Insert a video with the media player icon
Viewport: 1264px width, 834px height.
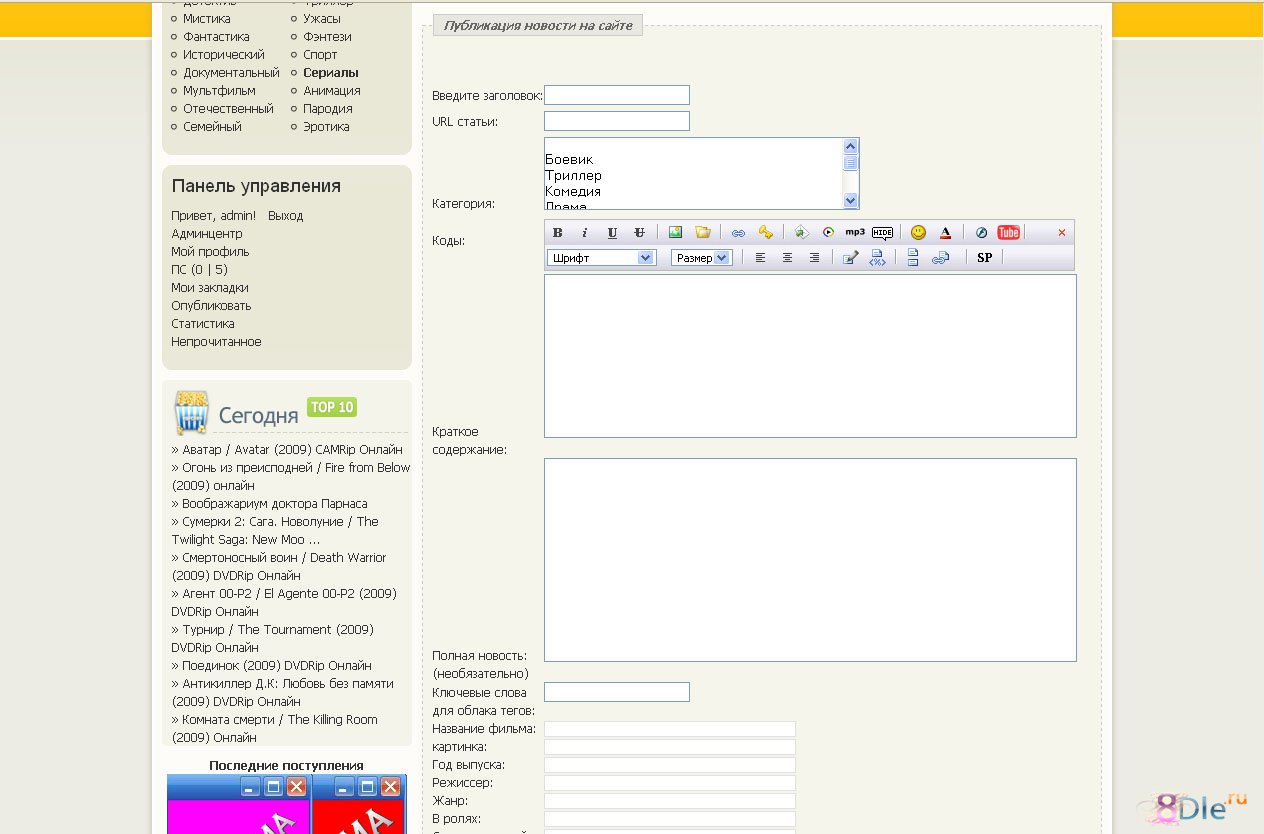pos(828,232)
